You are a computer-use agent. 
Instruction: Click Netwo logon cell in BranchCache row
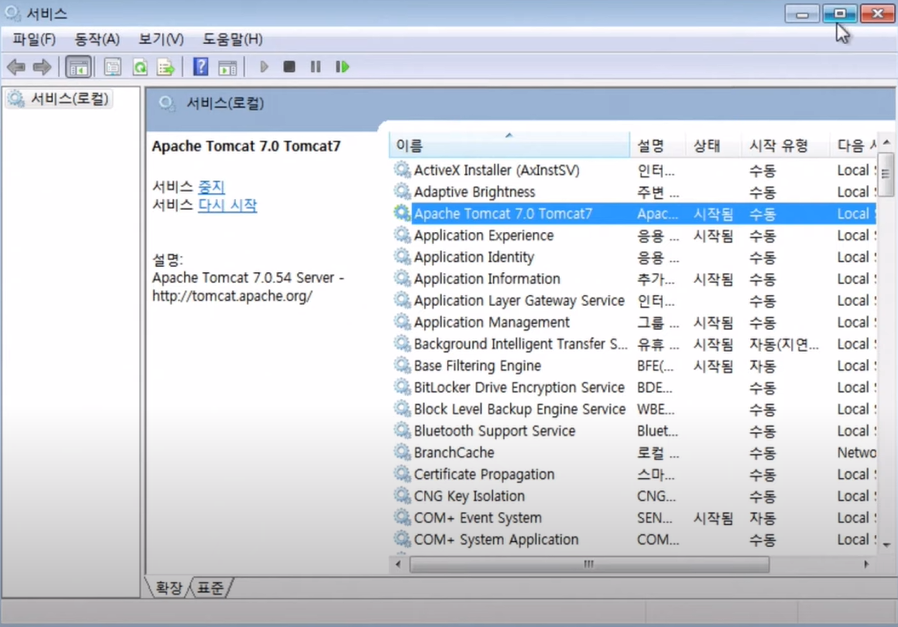856,452
